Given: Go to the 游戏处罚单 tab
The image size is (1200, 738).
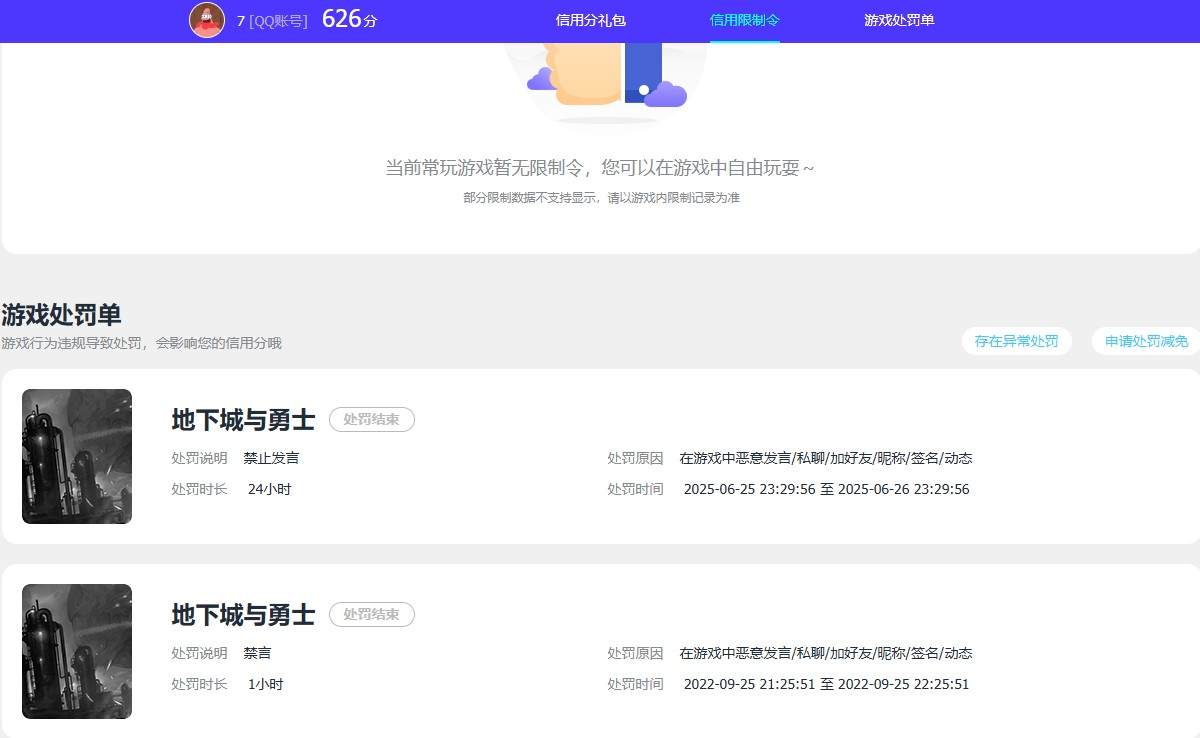Looking at the screenshot, I should [899, 20].
